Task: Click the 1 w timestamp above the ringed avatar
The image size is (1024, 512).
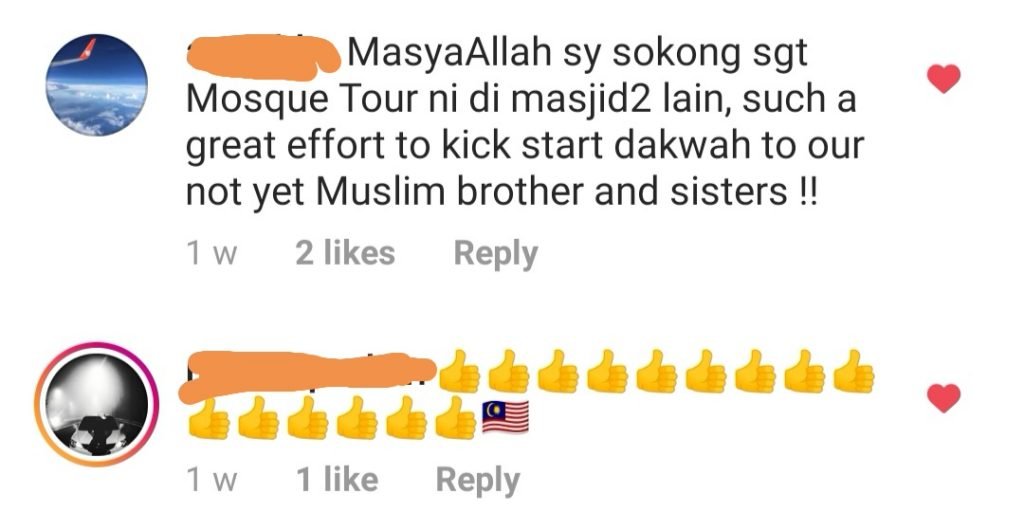Action: 212,253
